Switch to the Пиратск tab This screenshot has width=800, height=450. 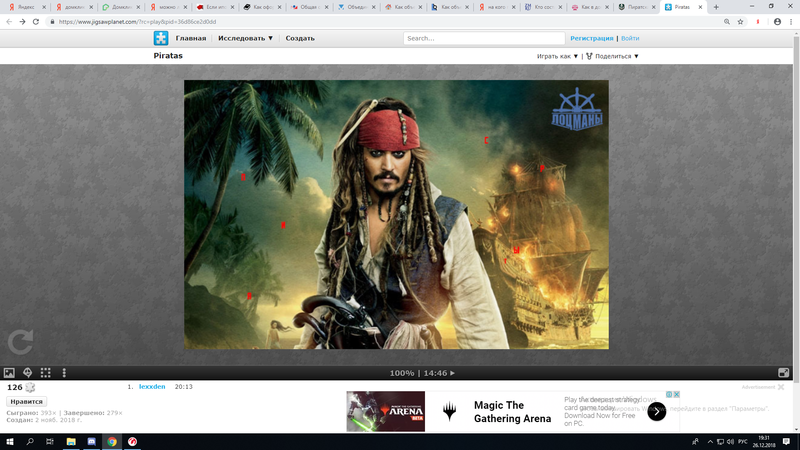click(635, 7)
